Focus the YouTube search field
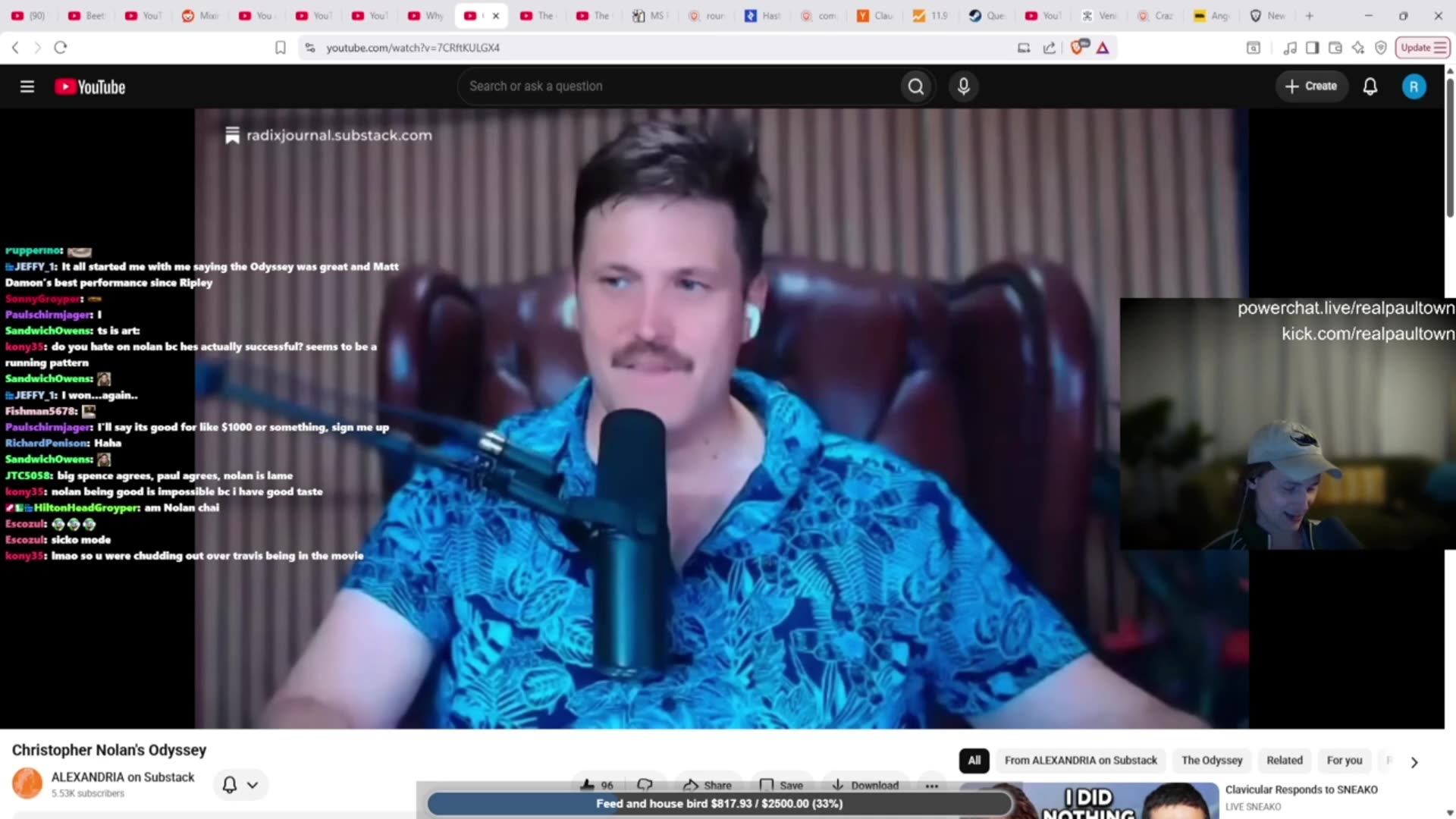 (x=679, y=86)
